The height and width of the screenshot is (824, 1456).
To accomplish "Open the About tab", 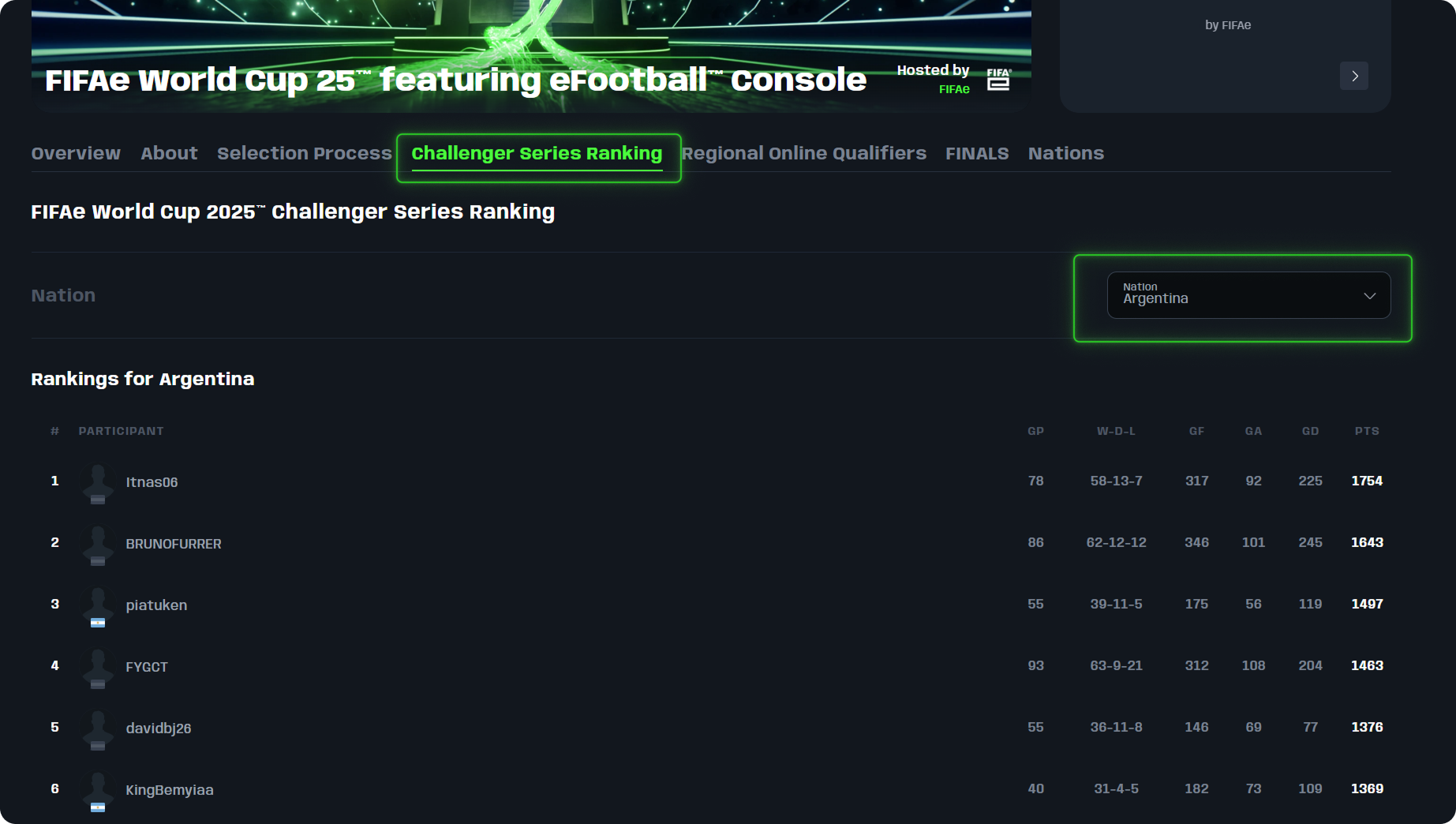I will 168,153.
